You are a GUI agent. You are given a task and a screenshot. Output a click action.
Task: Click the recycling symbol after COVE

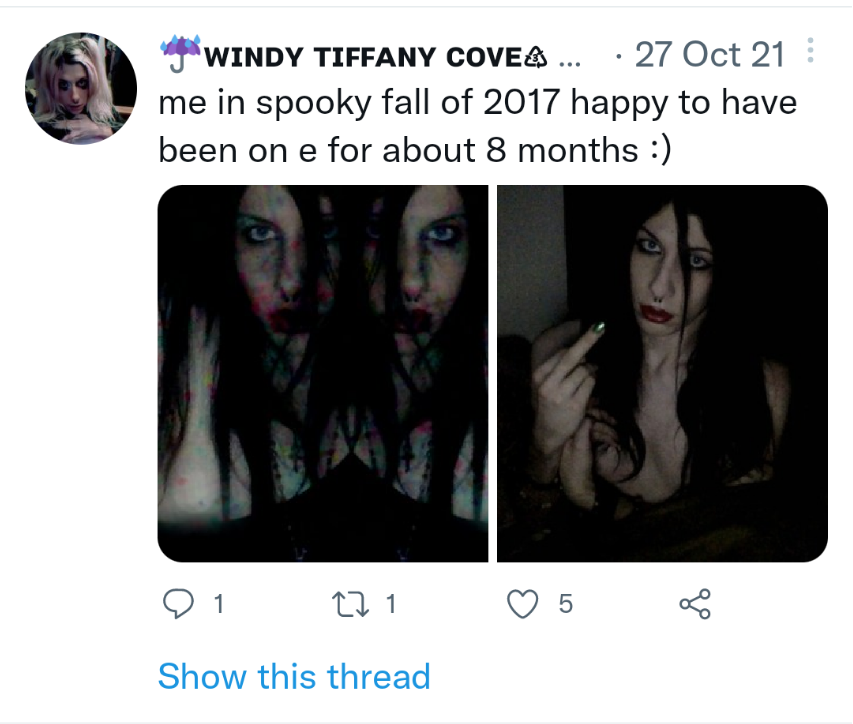536,57
